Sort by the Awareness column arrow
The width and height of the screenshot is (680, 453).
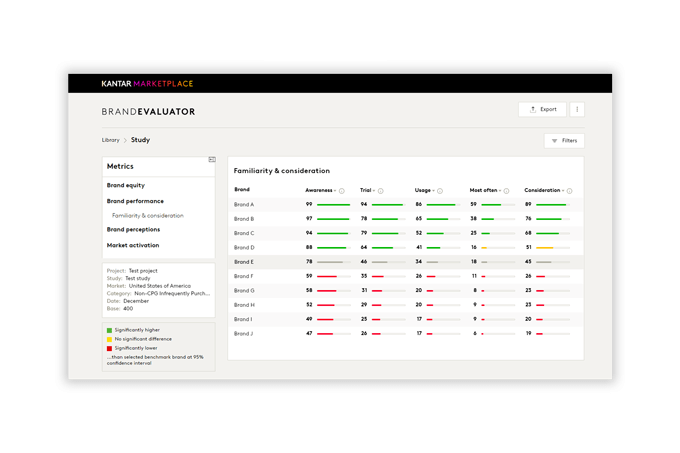click(335, 190)
